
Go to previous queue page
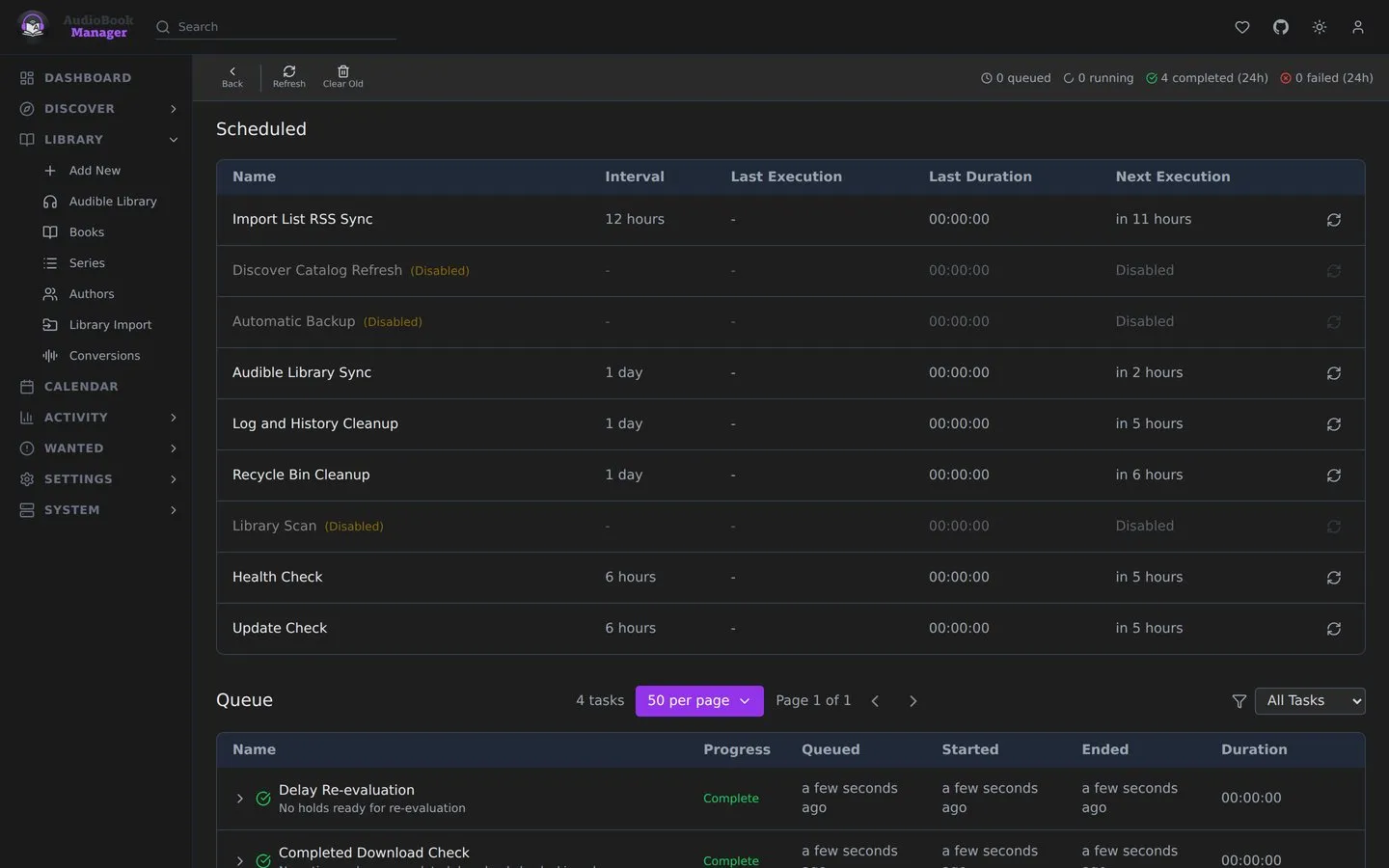pyautogui.click(x=875, y=701)
